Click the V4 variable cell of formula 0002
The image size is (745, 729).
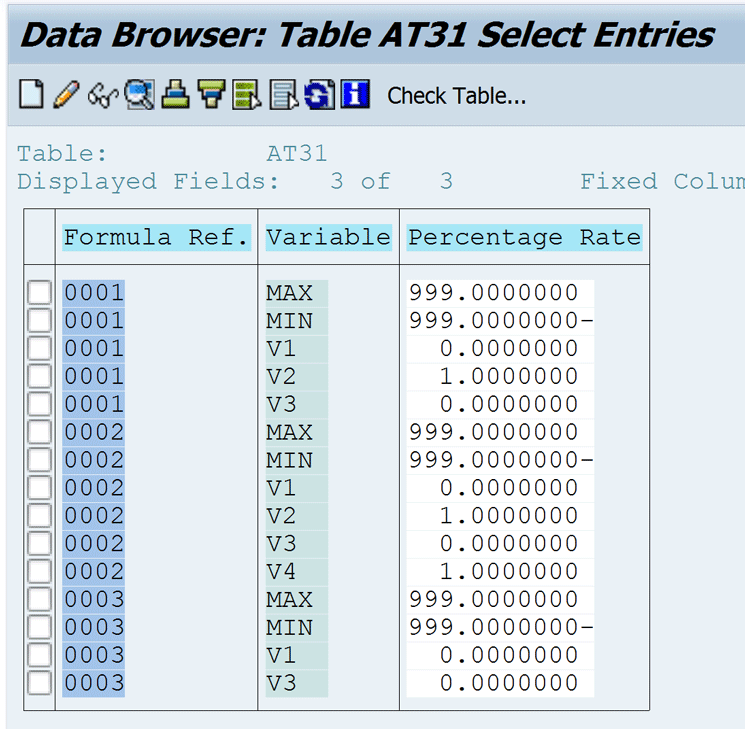click(296, 572)
